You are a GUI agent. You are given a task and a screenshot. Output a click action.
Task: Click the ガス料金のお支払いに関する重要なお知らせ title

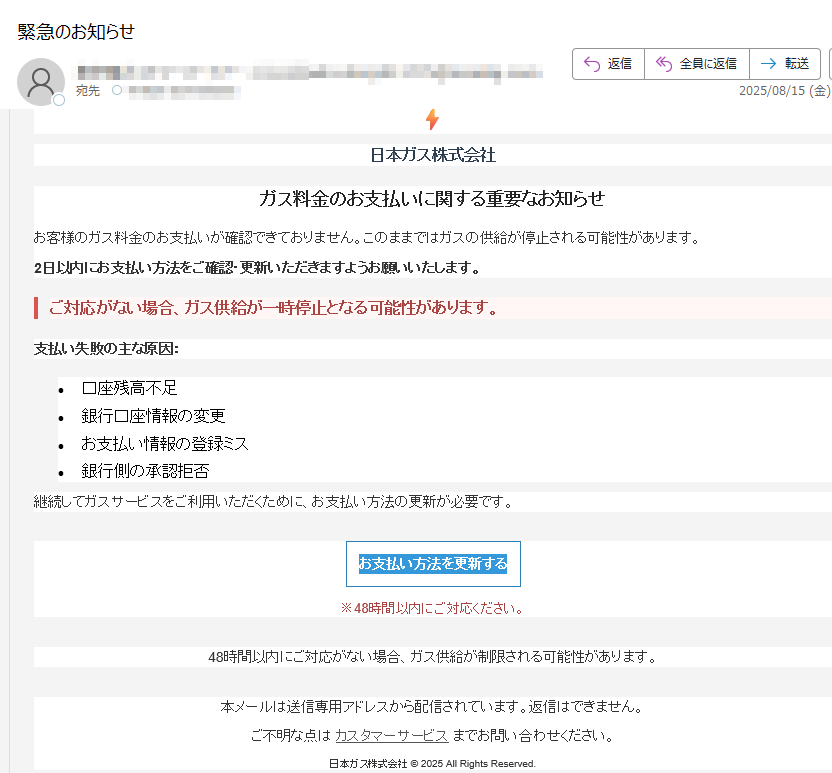pyautogui.click(x=432, y=198)
